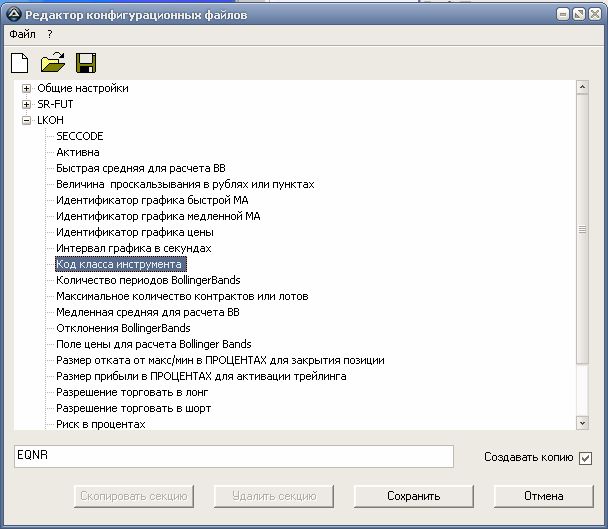Minimize the Редактор конфигурационных файлов window

click(563, 15)
